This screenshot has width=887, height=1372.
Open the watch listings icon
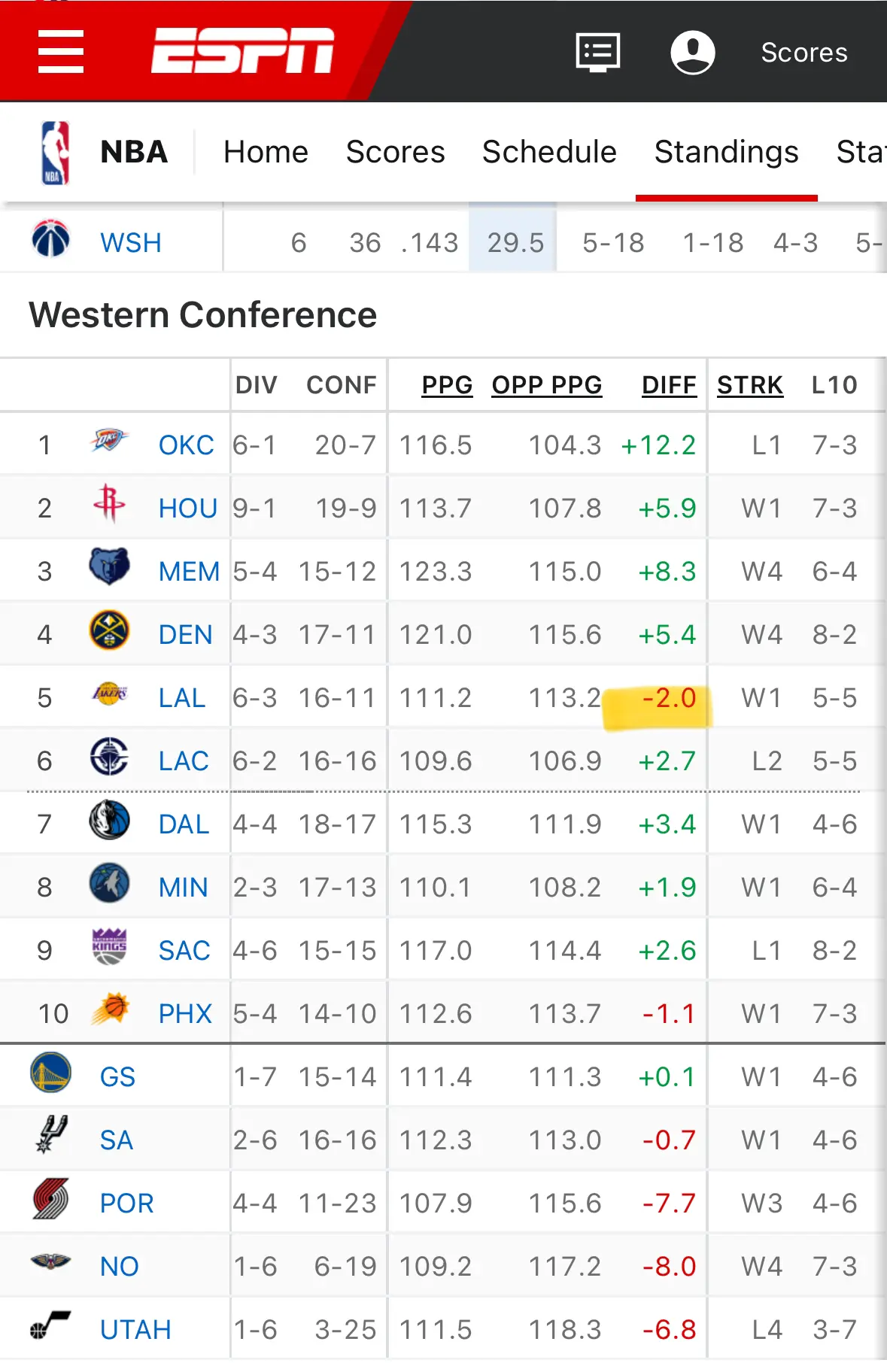(x=598, y=52)
